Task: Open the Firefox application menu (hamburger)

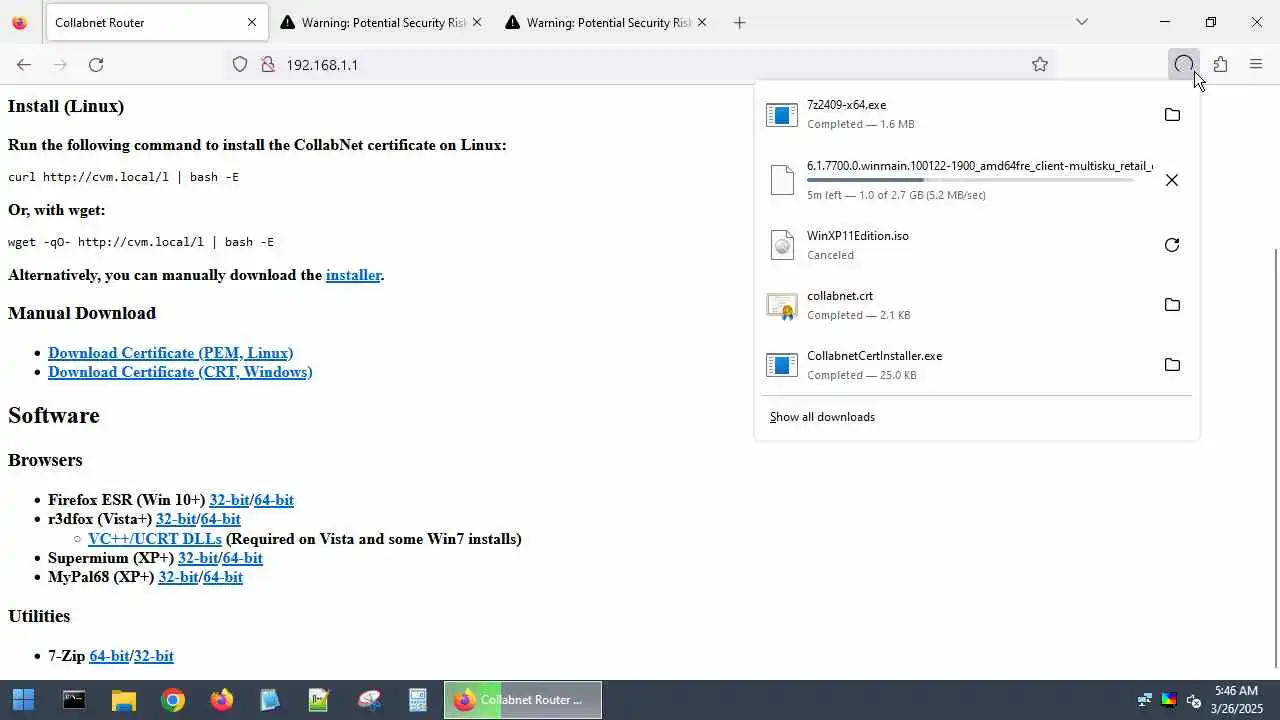Action: (x=1256, y=65)
